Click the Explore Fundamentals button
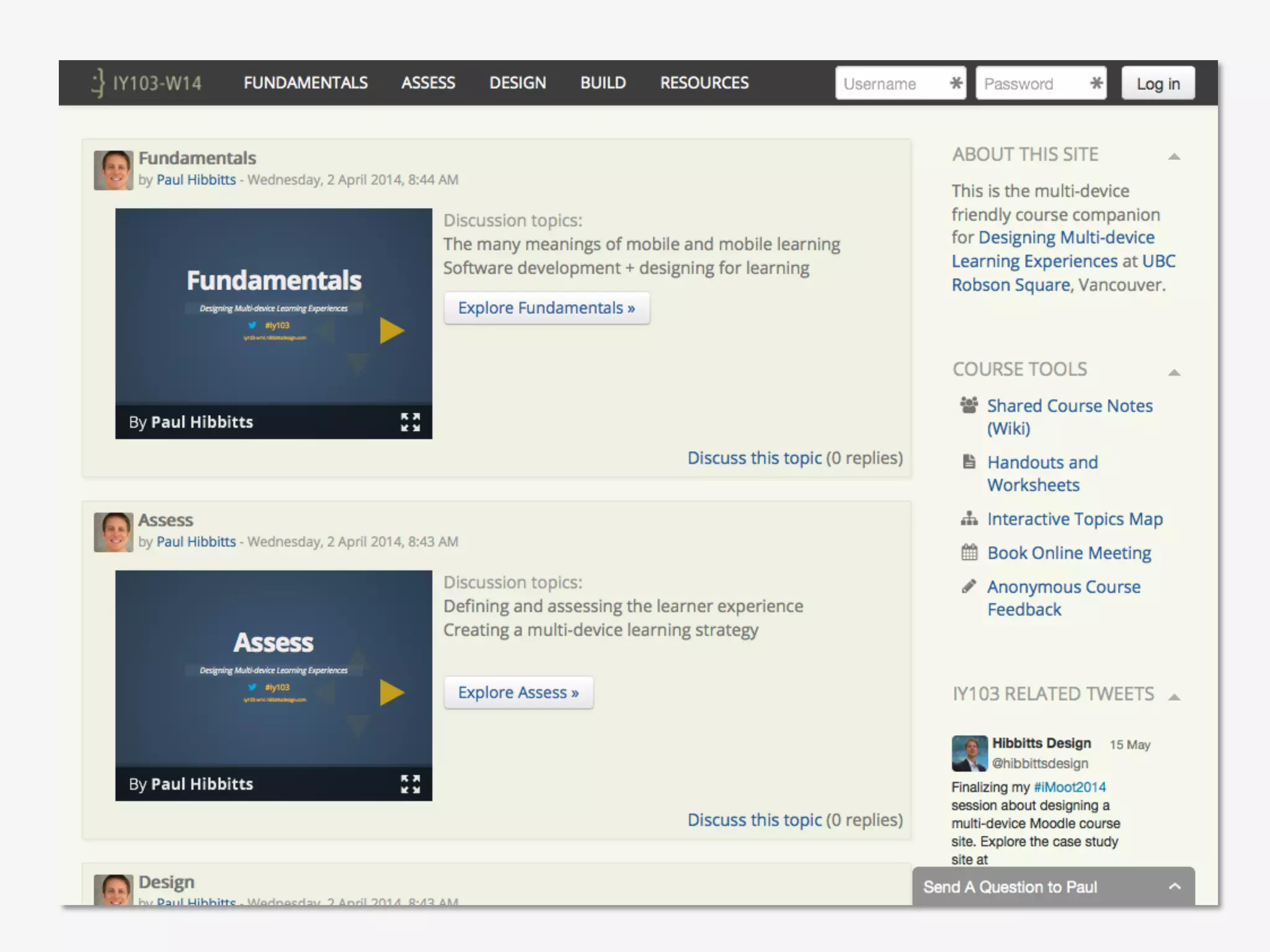 (x=546, y=308)
